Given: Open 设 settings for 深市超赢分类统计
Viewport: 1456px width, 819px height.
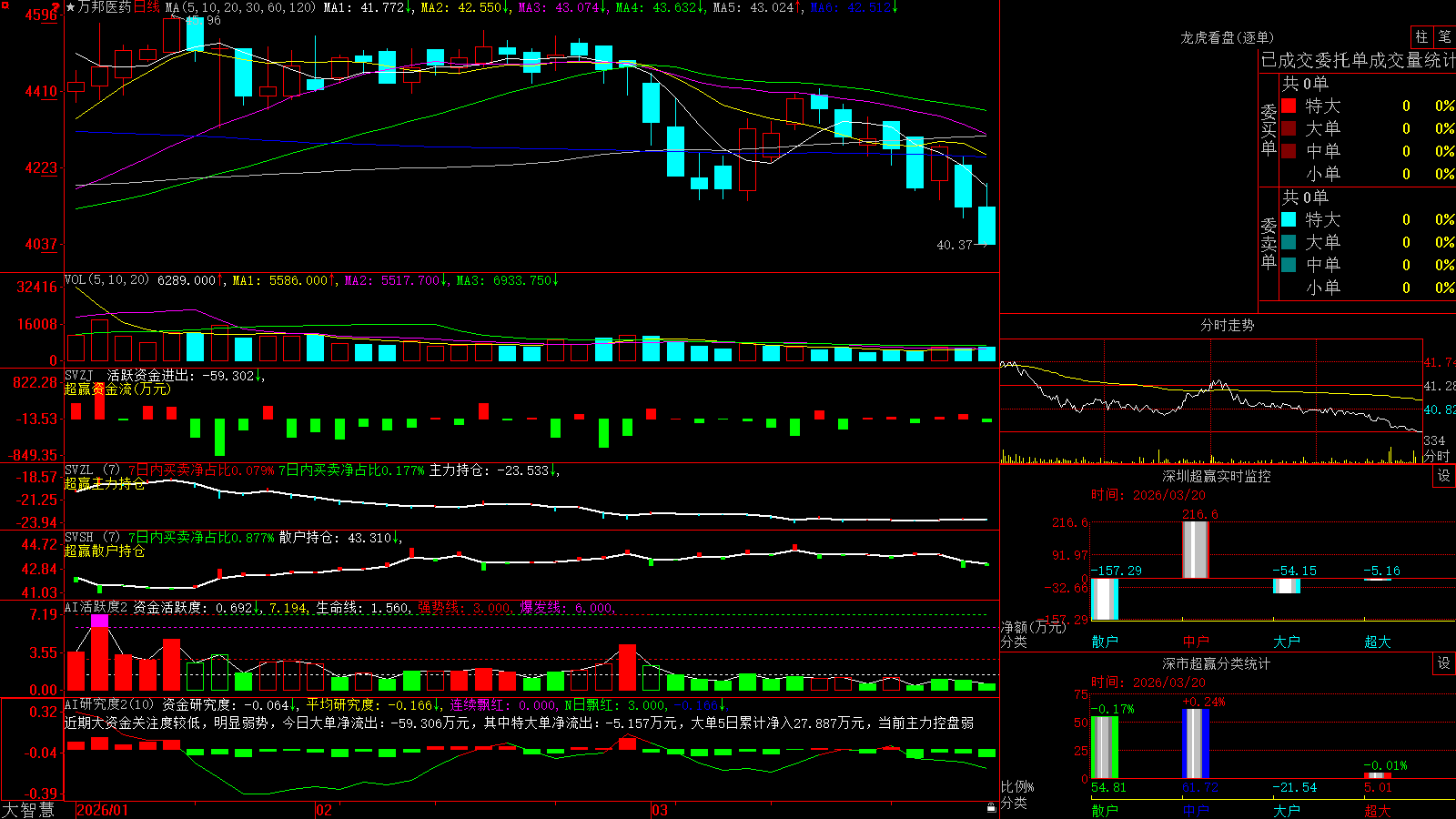Looking at the screenshot, I should [x=1444, y=663].
